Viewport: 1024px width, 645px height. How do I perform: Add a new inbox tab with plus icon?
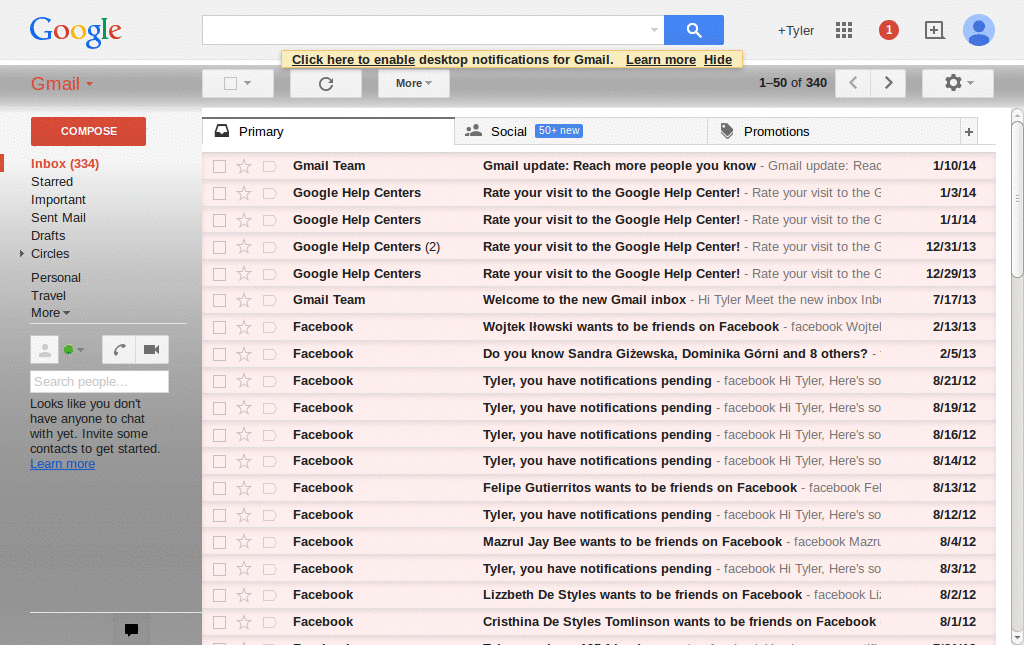coord(968,132)
